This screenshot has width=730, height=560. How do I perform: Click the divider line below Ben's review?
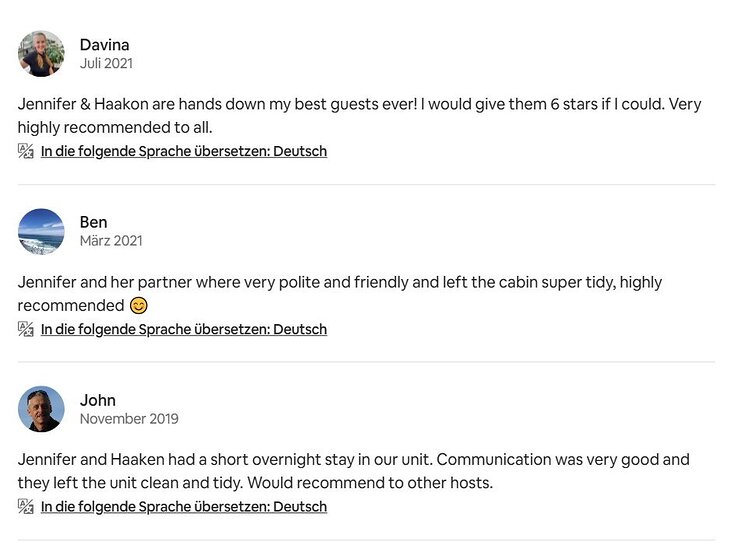click(366, 362)
